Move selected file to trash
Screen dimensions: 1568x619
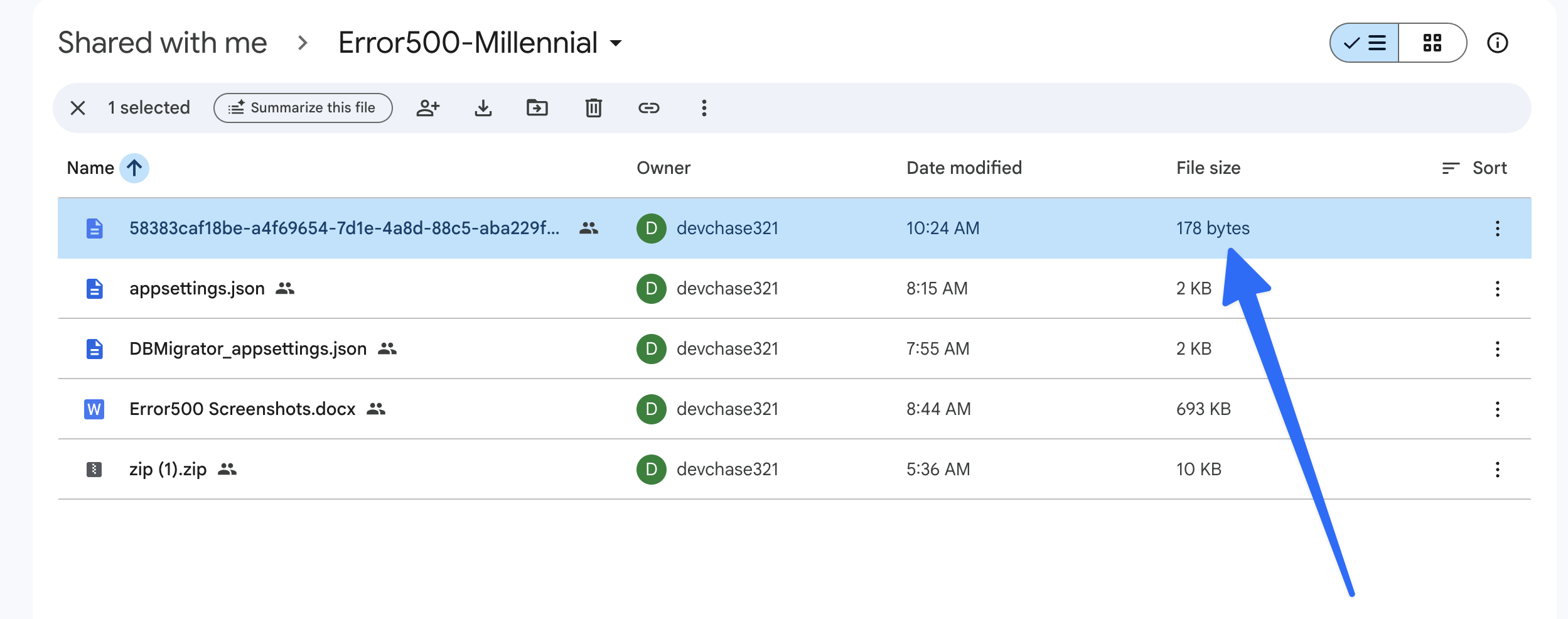tap(593, 108)
